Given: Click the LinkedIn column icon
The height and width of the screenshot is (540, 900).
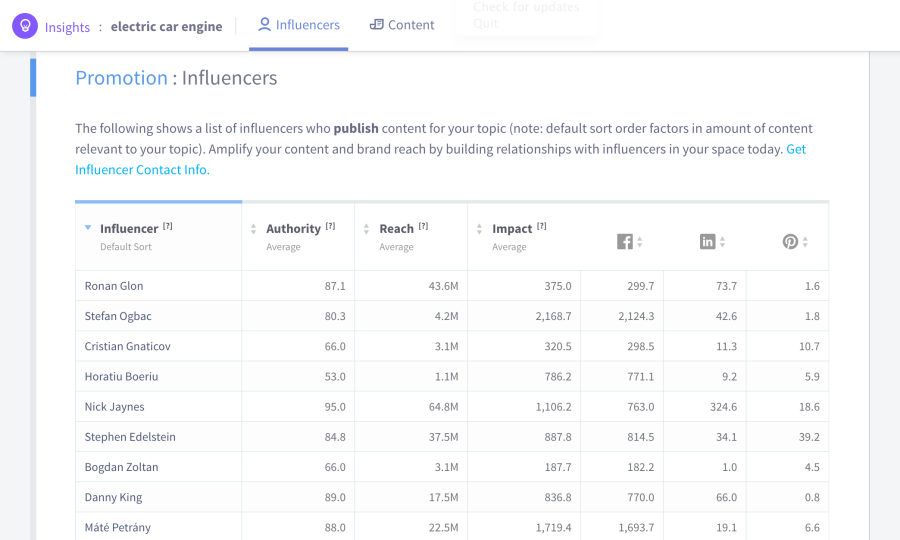Looking at the screenshot, I should click(x=707, y=242).
